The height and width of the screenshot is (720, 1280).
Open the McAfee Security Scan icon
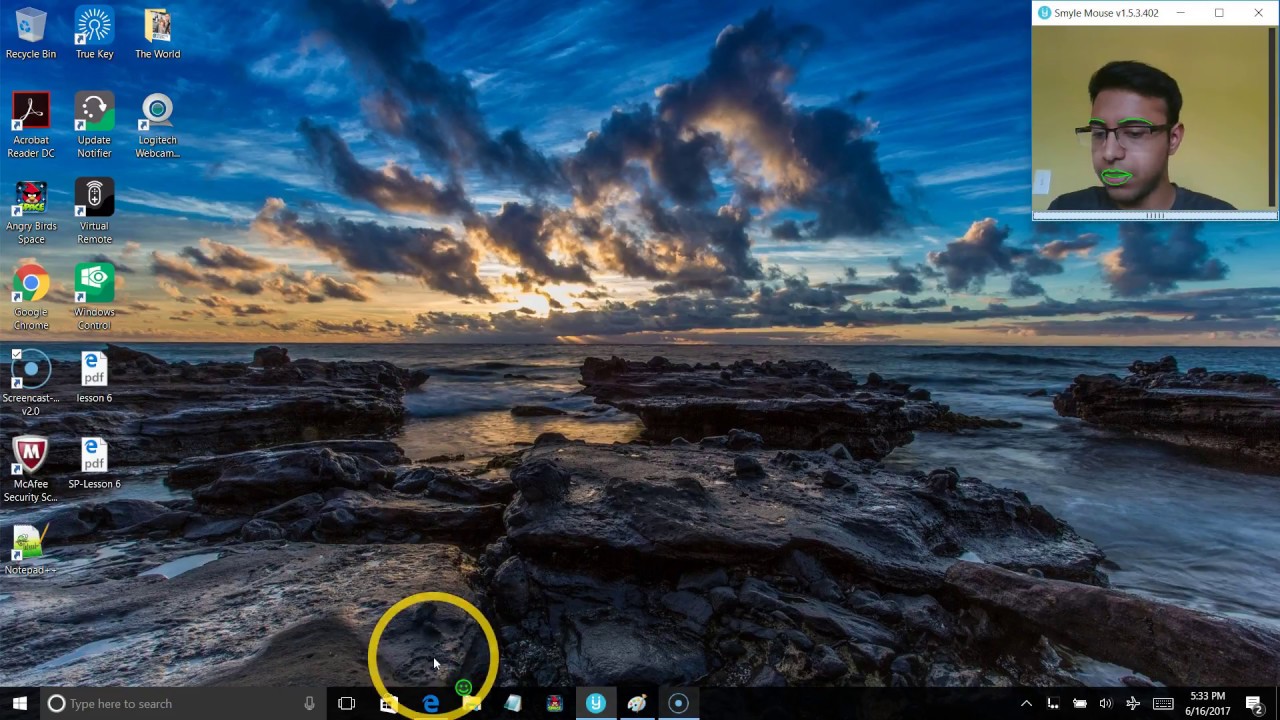coord(31,470)
